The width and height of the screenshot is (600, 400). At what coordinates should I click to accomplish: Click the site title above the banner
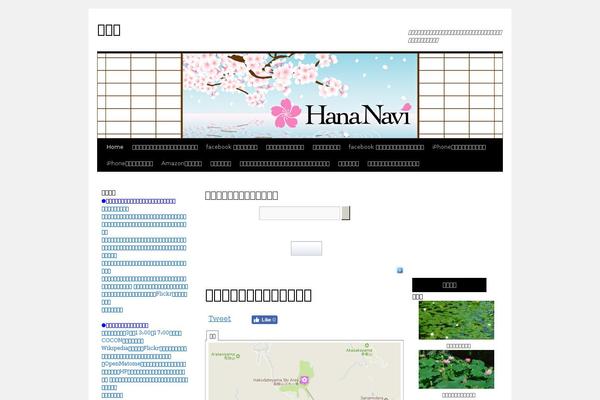click(109, 30)
